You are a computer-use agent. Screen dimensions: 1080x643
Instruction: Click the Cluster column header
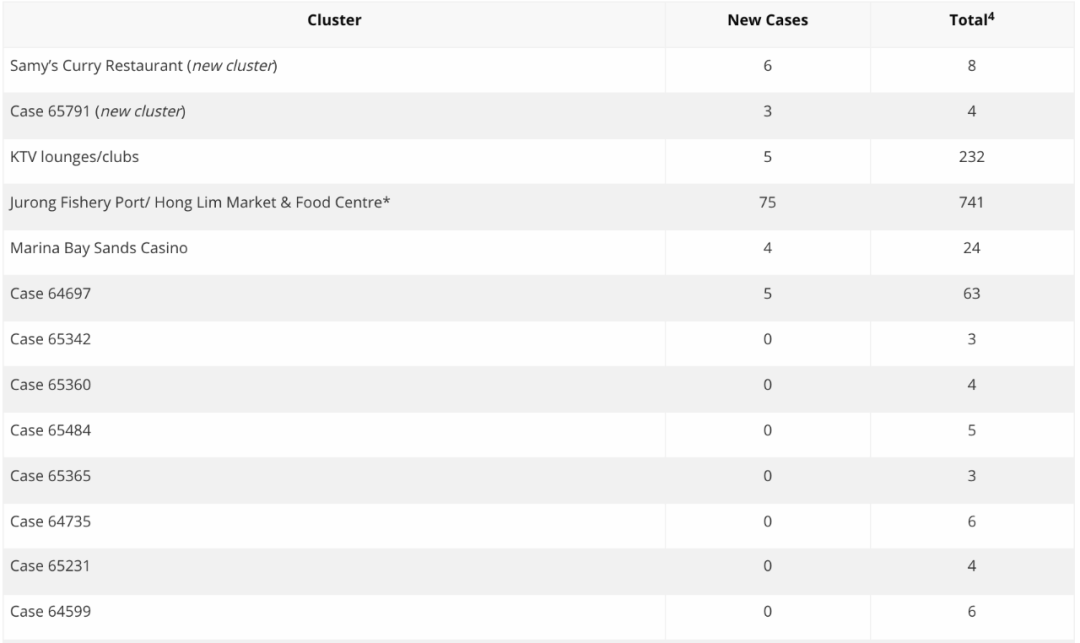point(334,21)
